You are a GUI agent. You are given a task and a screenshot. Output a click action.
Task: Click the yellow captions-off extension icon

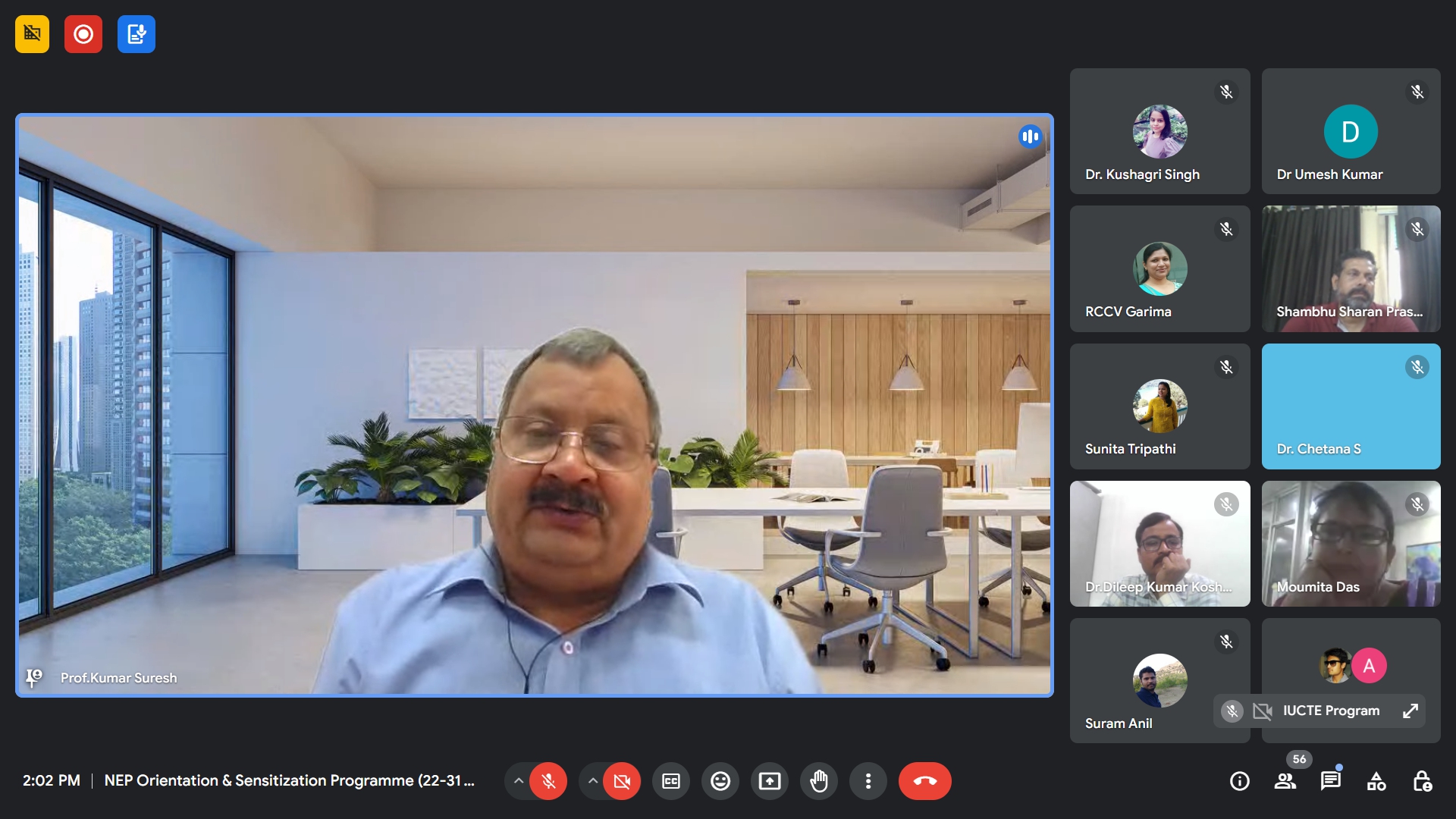tap(32, 34)
